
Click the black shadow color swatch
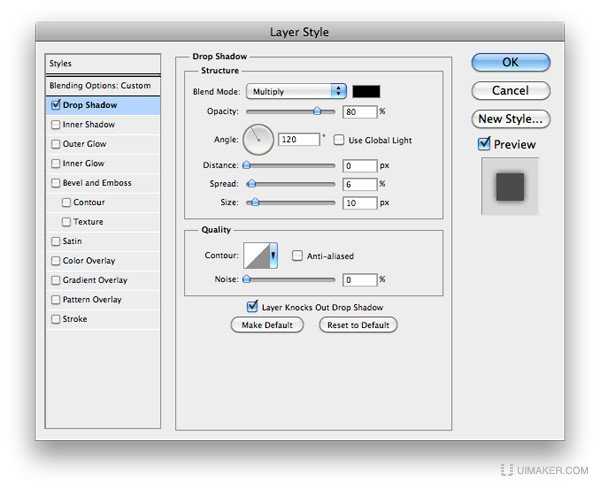(x=366, y=91)
